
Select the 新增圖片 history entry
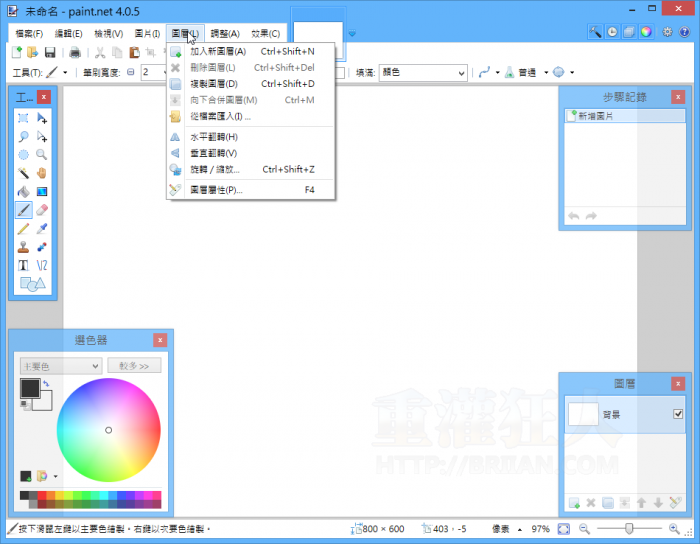coord(596,116)
